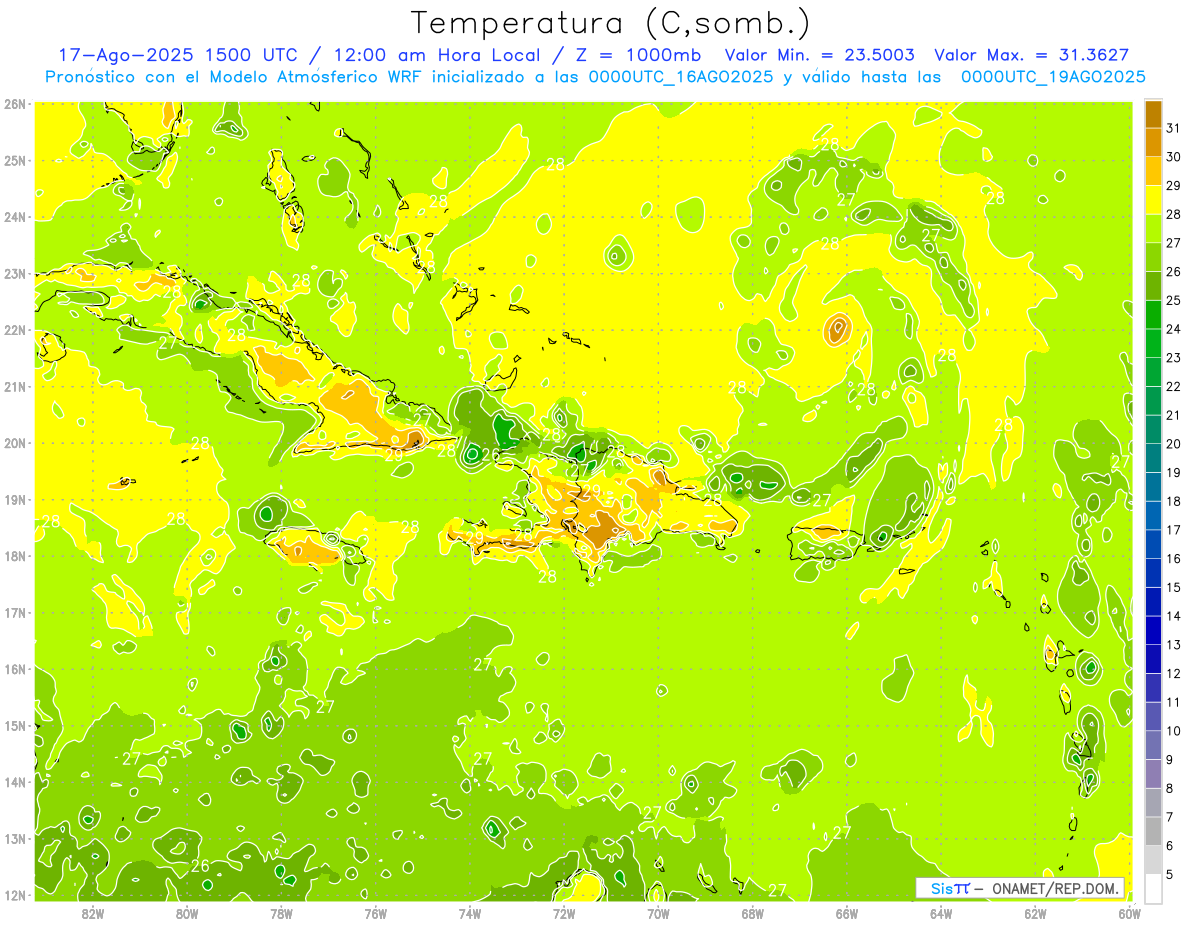Click the 20N latitude axis label
Screen dimensions: 1200x927
[x=15, y=443]
